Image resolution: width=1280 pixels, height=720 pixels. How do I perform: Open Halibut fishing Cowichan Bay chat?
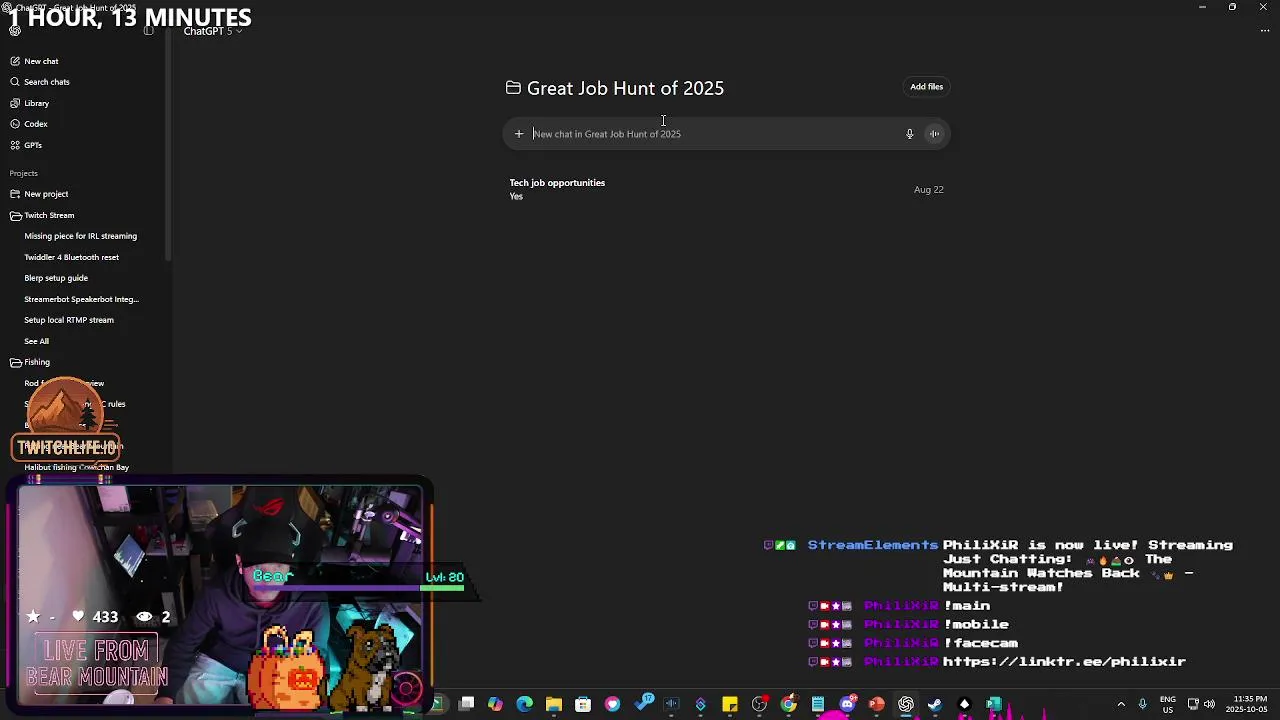coord(76,467)
